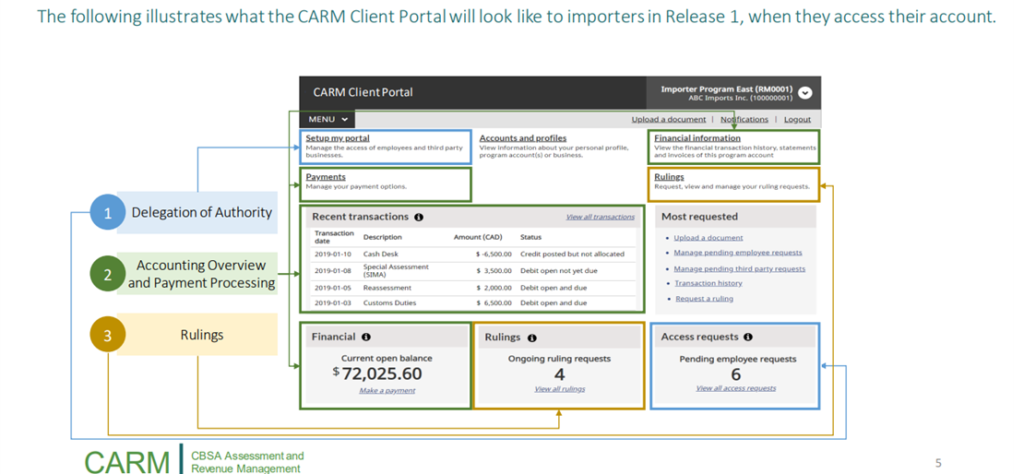Click the CARM logo at bottom left
The image size is (1024, 474).
coord(126,461)
